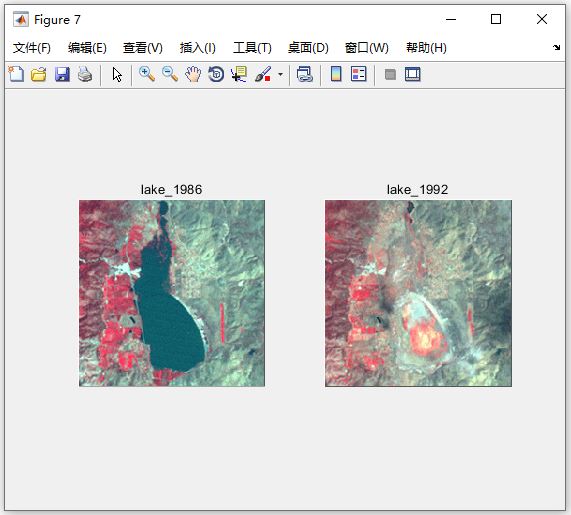
Task: Expand the brush color dropdown arrow
Action: [x=280, y=75]
